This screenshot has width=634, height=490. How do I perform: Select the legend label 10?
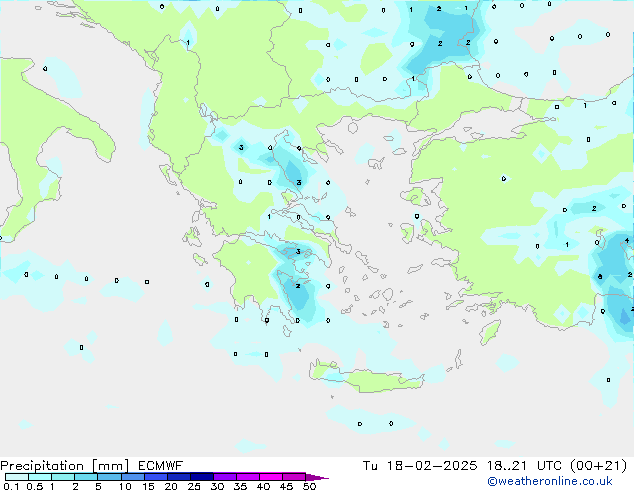tap(125, 486)
